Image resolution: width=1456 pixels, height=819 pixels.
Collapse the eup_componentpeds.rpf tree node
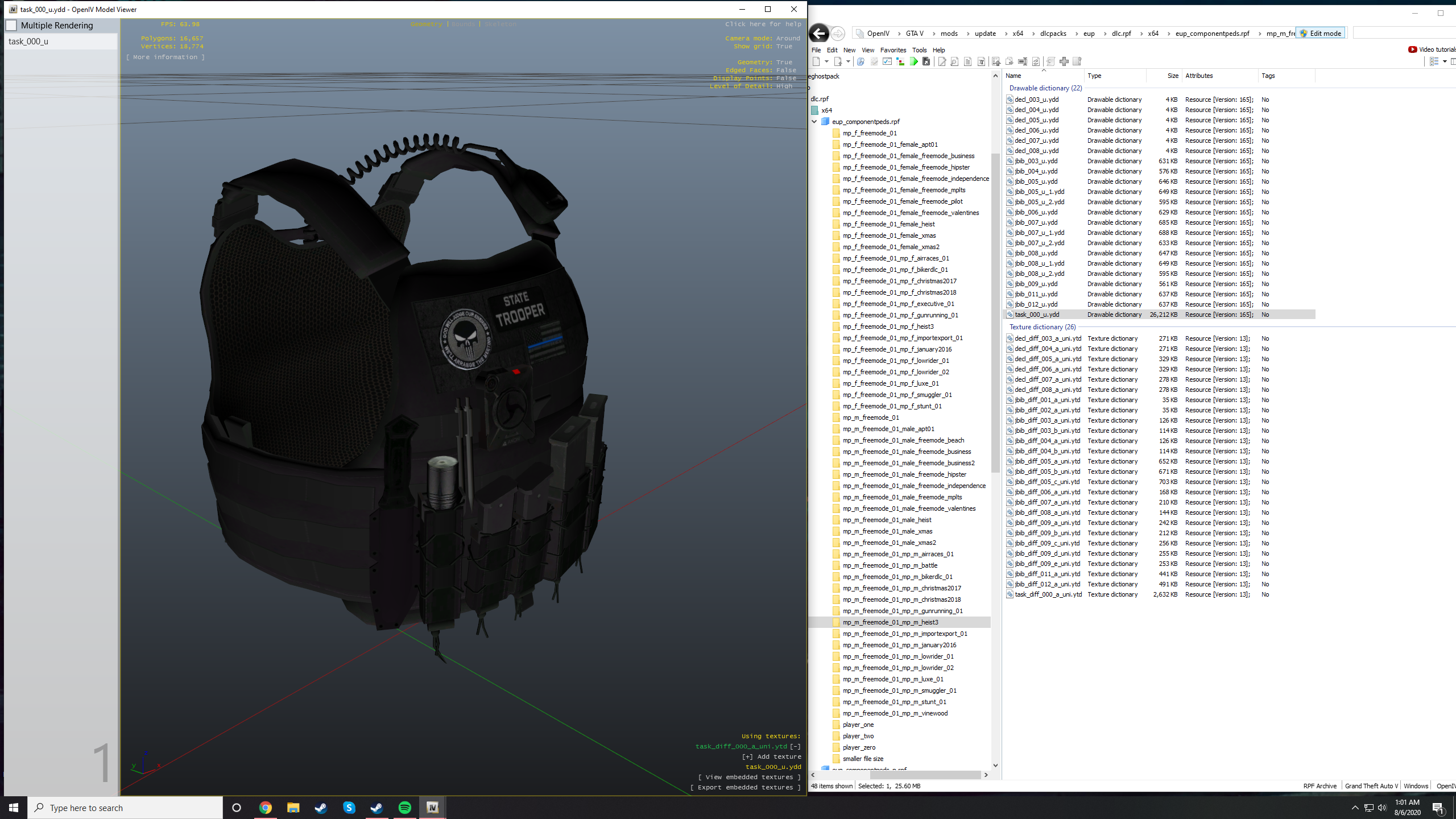[x=814, y=121]
